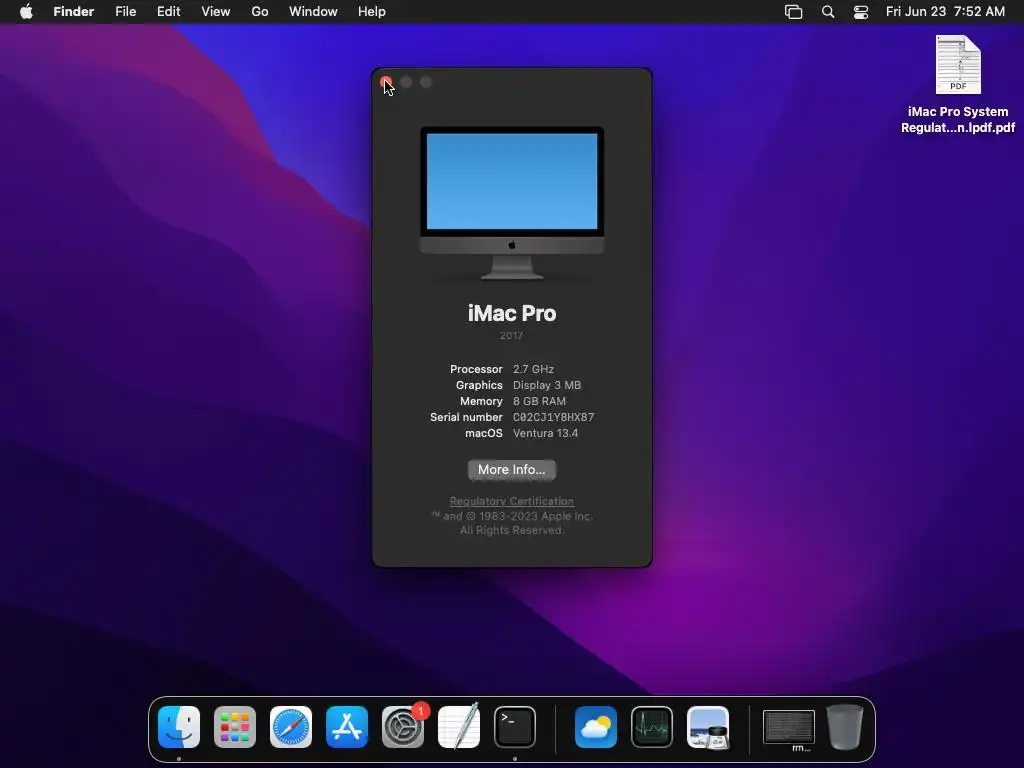The width and height of the screenshot is (1024, 768).
Task: Open the Regulatory Certification link
Action: [511, 501]
